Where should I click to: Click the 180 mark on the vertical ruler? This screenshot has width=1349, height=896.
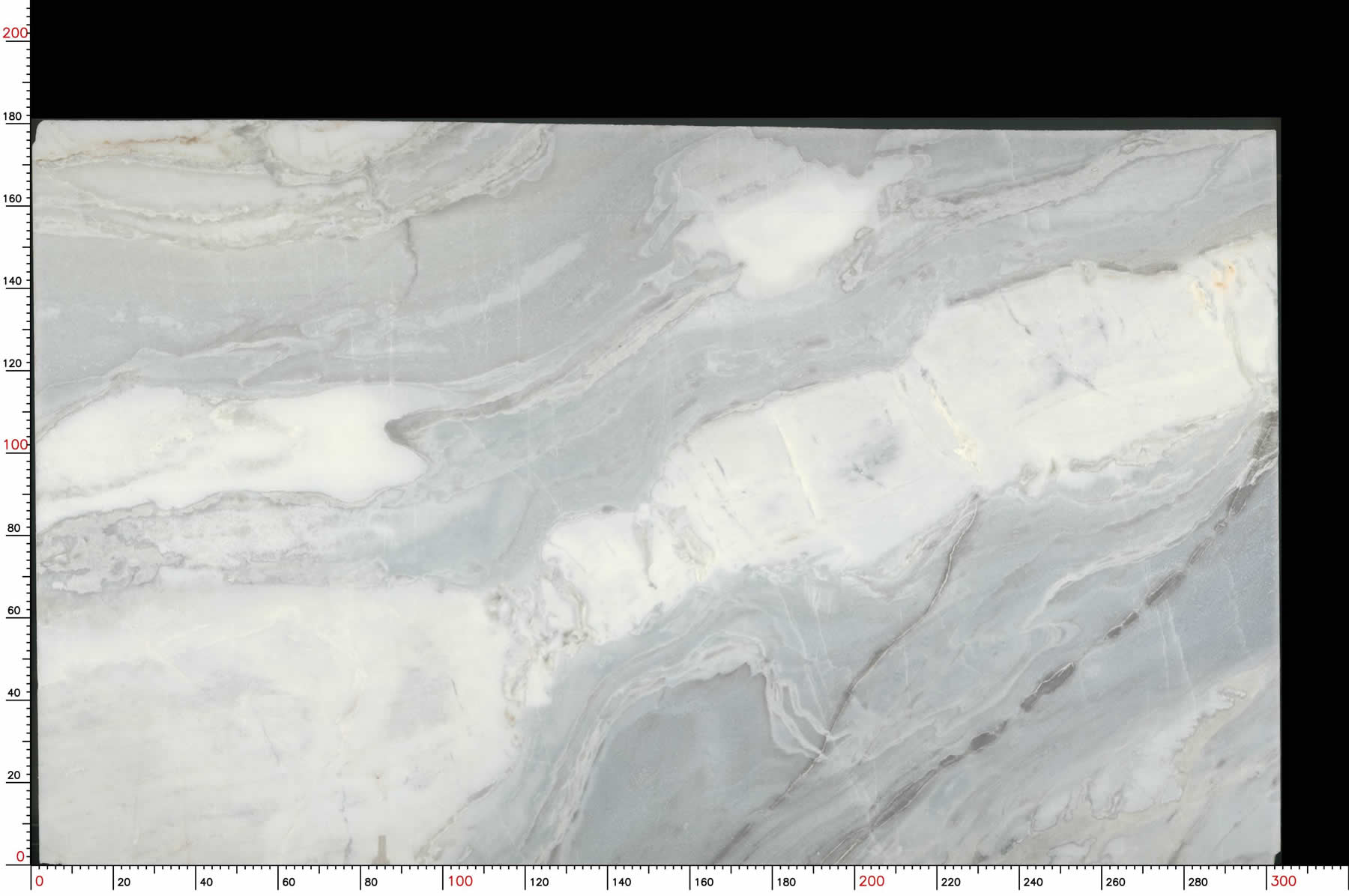tap(13, 117)
